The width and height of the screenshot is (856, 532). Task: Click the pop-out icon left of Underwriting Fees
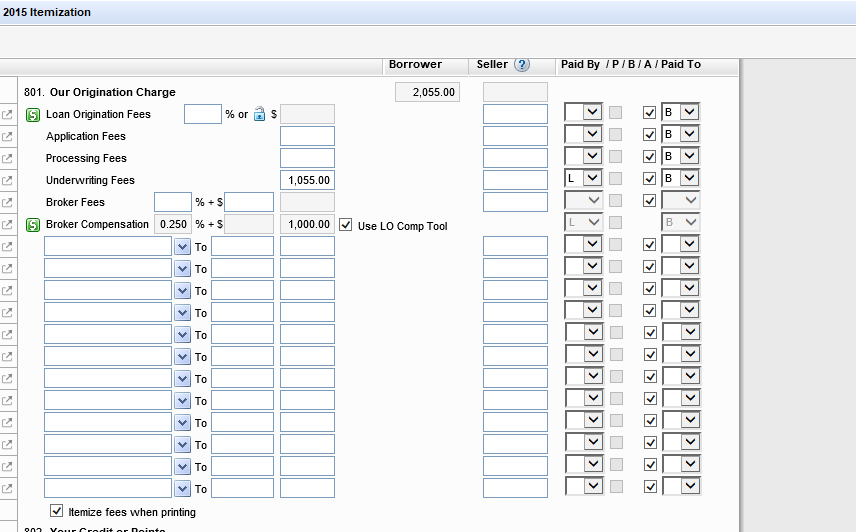pyautogui.click(x=8, y=180)
